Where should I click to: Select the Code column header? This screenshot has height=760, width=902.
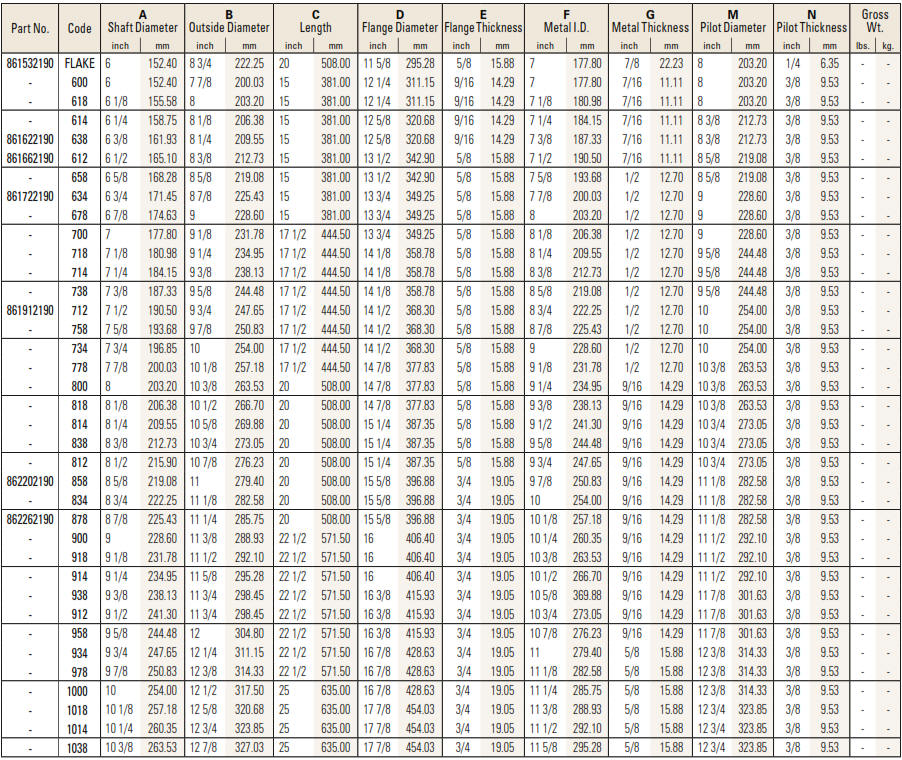[x=80, y=28]
